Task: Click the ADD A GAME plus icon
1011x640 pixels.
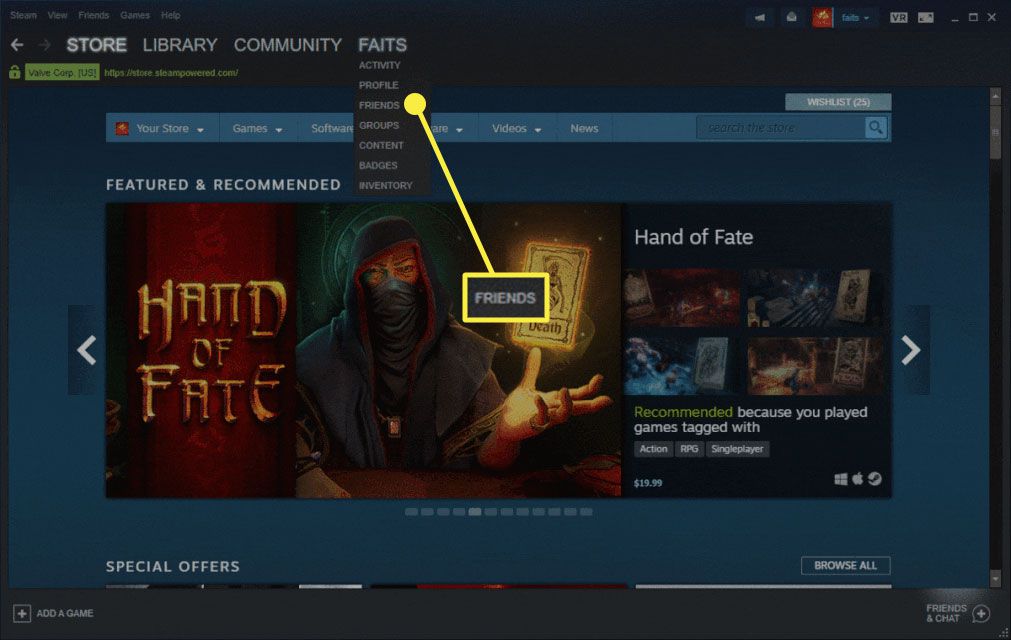Action: [x=21, y=613]
